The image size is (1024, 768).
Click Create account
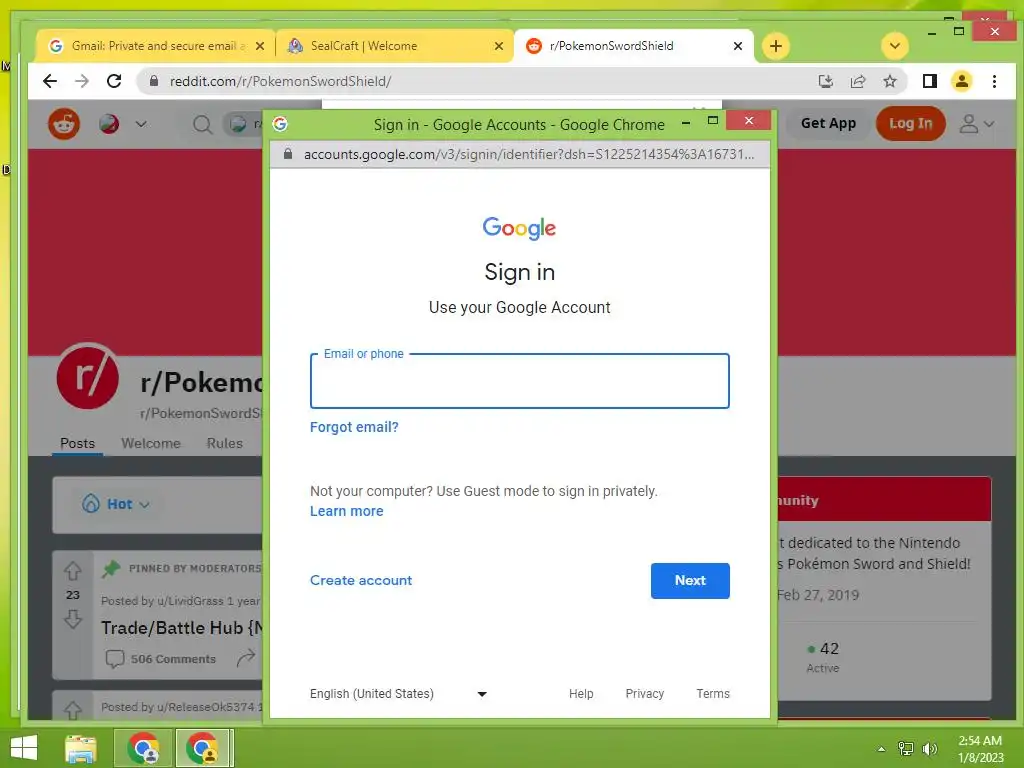point(361,581)
